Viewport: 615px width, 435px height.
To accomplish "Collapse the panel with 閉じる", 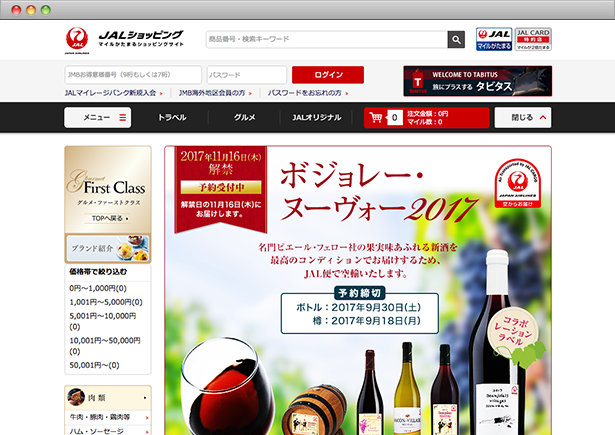I will pos(523,117).
